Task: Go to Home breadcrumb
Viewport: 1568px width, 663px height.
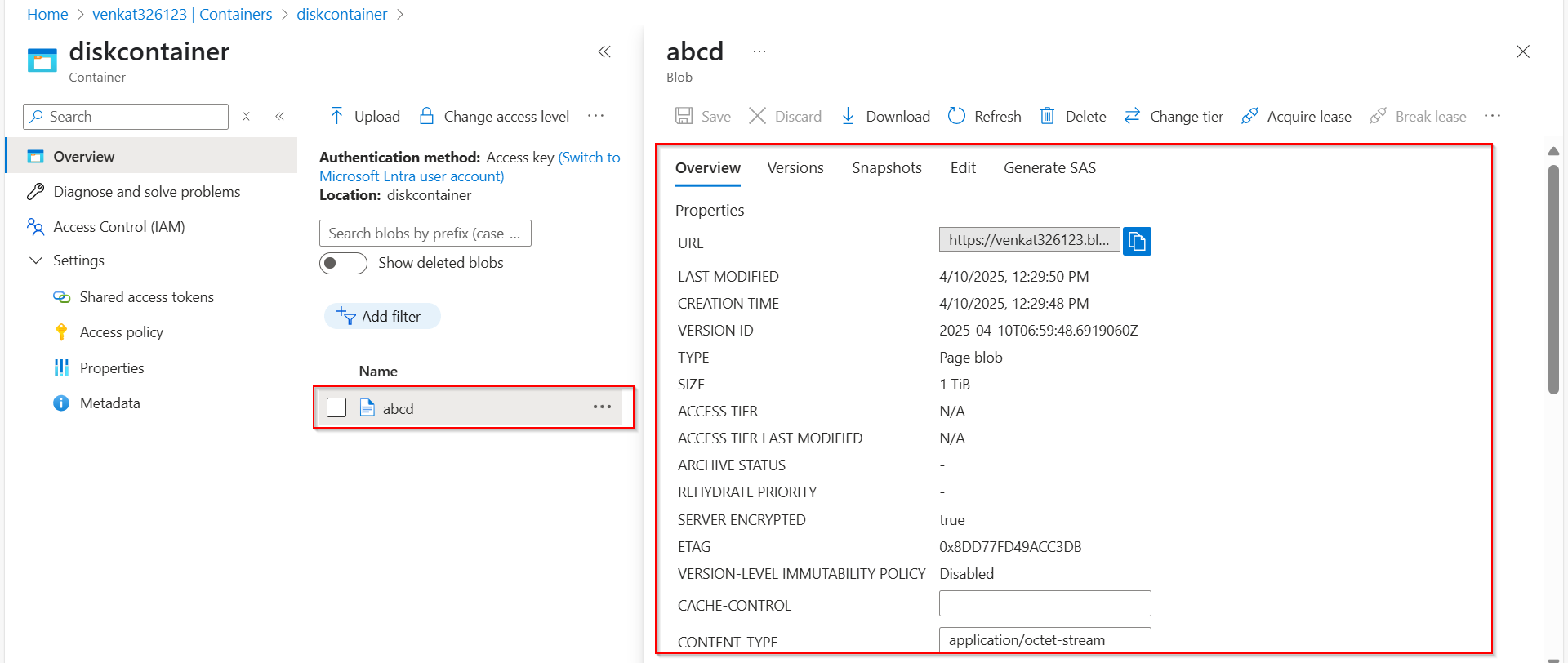Action: (x=47, y=14)
